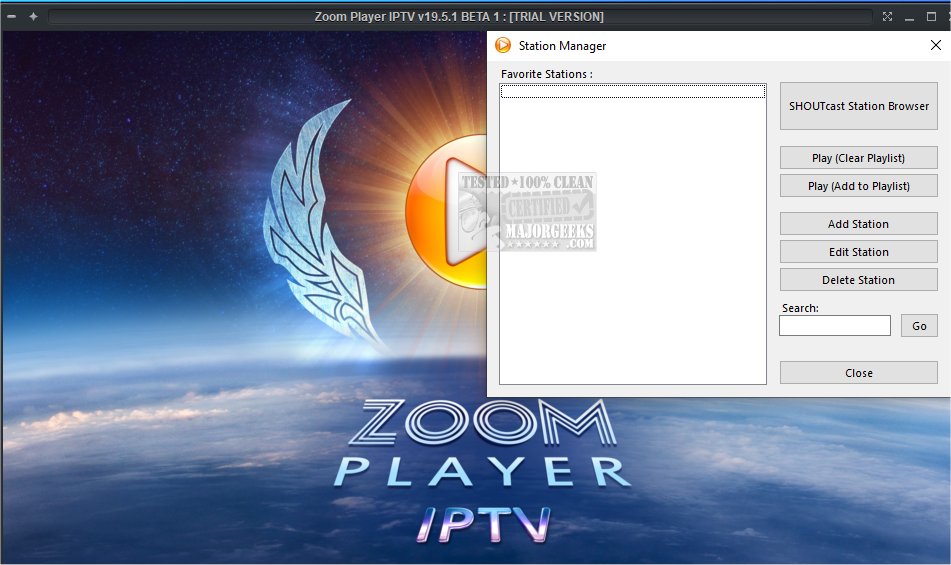The height and width of the screenshot is (565, 951).
Task: Click Play (Add to Playlist) button
Action: coord(858,186)
